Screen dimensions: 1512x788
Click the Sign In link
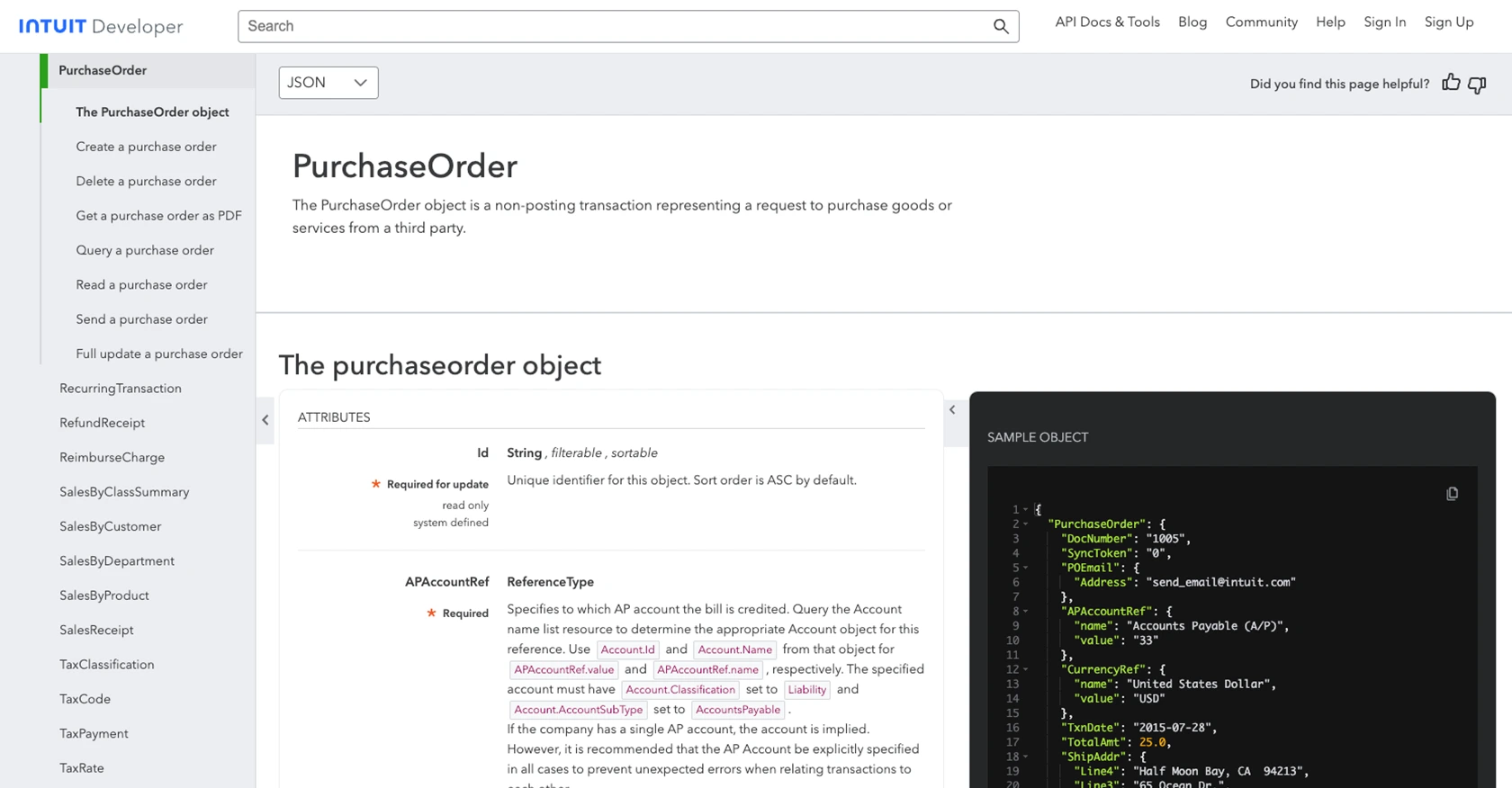pyautogui.click(x=1384, y=22)
